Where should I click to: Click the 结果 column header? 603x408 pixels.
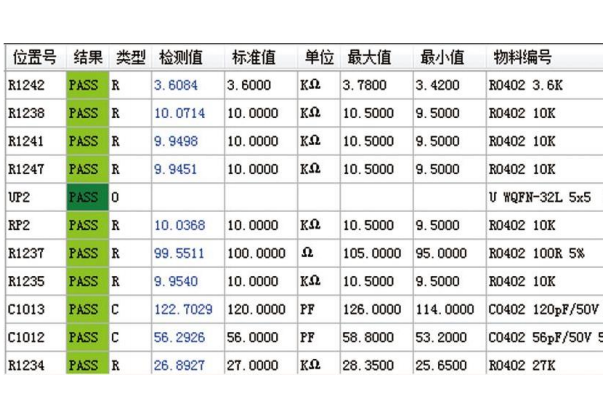coord(87,57)
